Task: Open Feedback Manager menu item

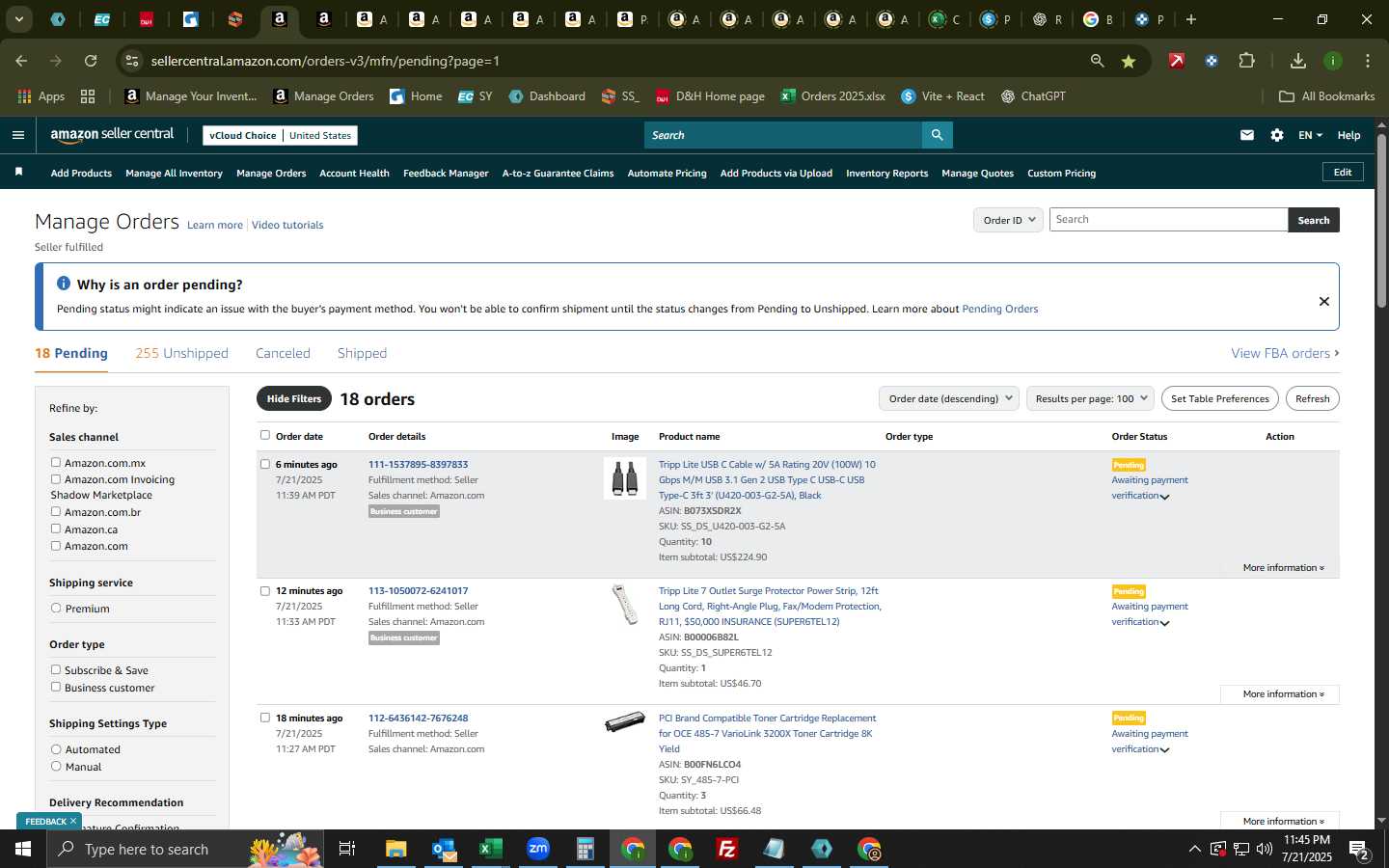Action: pos(446,173)
